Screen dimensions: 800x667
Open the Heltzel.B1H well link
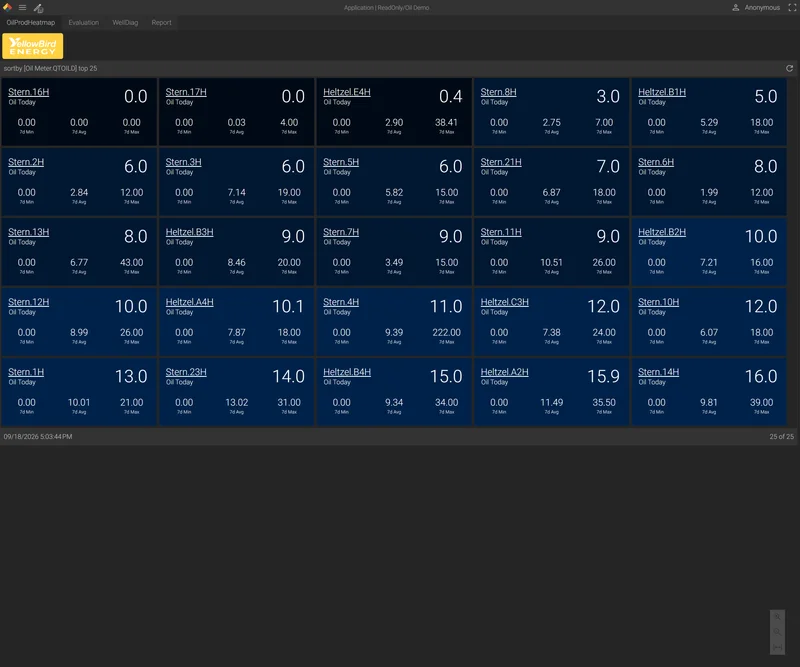[x=662, y=92]
